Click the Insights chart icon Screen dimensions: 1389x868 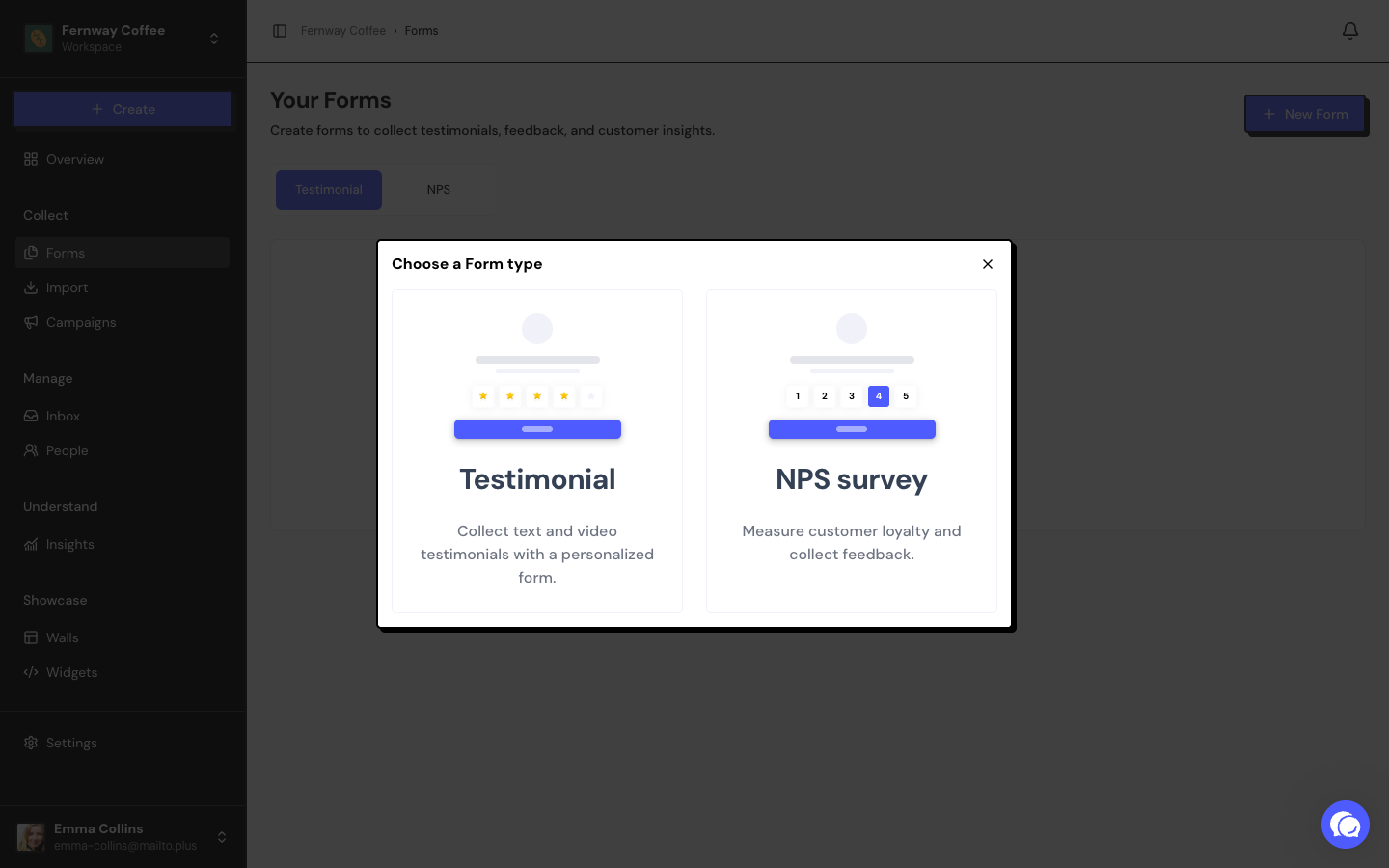coord(31,544)
